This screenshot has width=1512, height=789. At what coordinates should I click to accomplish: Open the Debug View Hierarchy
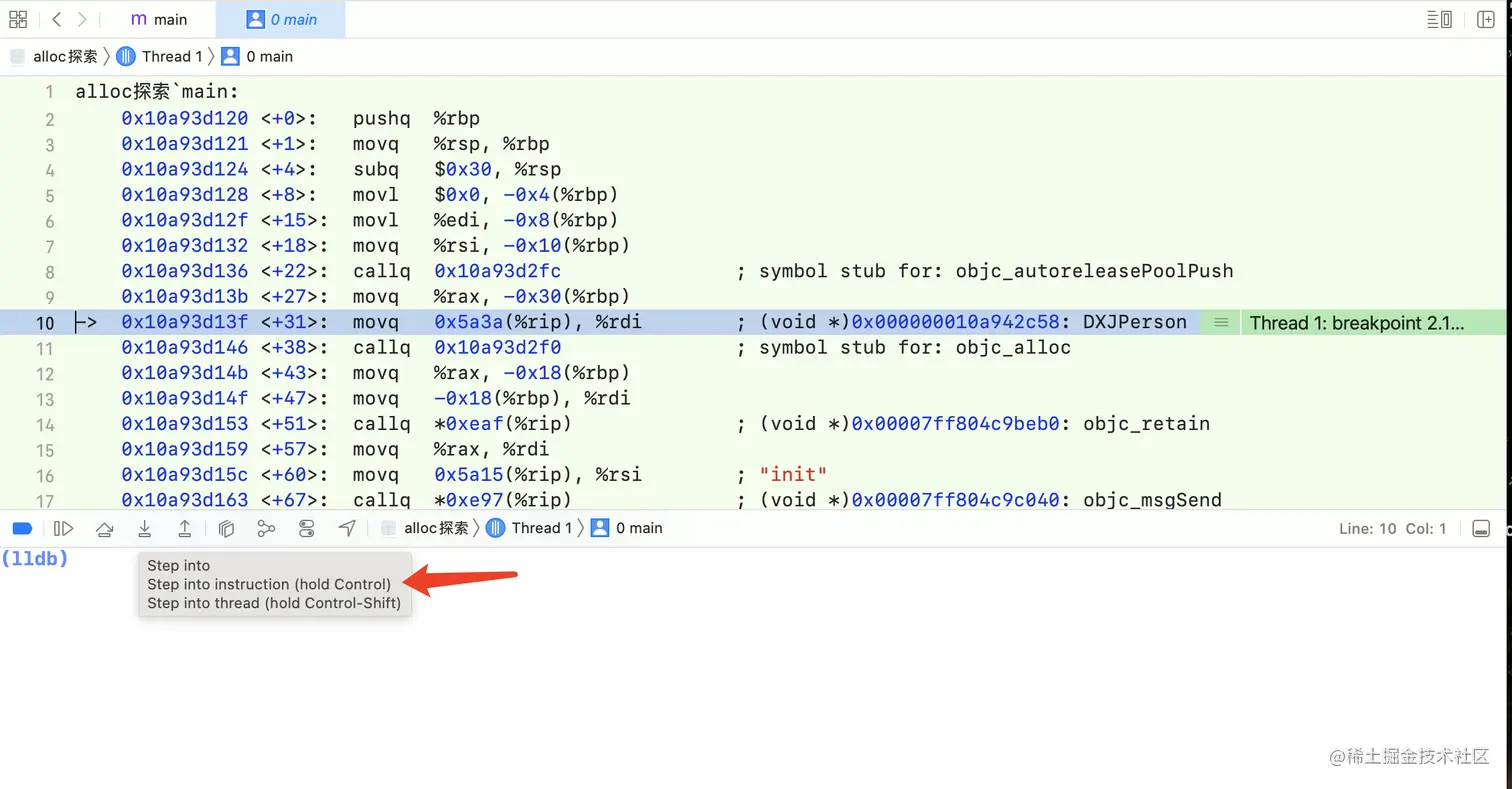tap(226, 528)
